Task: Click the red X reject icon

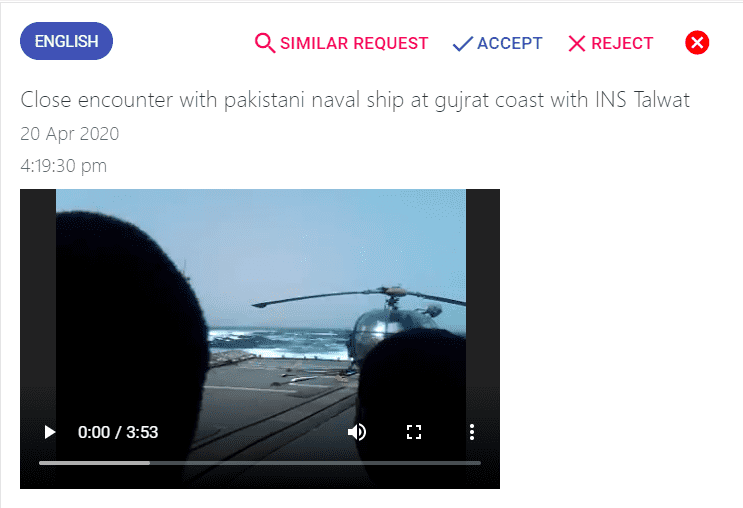Action: coord(577,44)
